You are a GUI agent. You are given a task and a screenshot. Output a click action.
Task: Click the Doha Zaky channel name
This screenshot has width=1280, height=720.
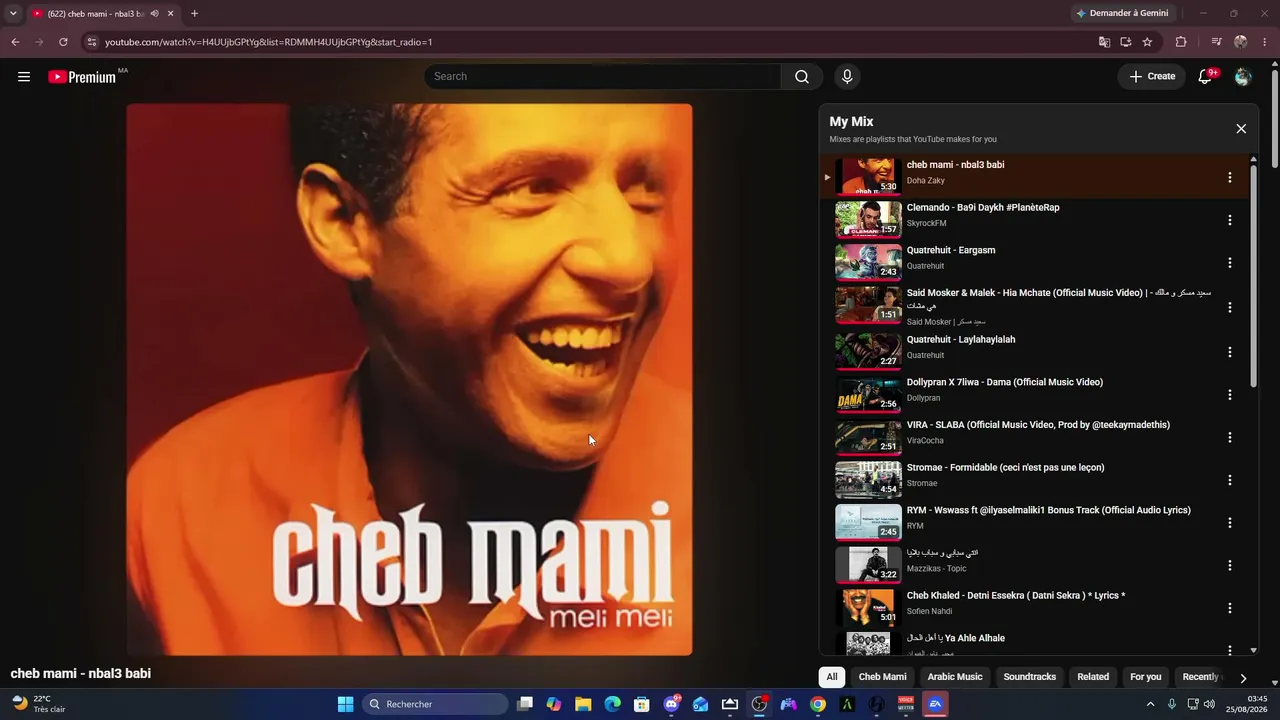[x=926, y=181]
